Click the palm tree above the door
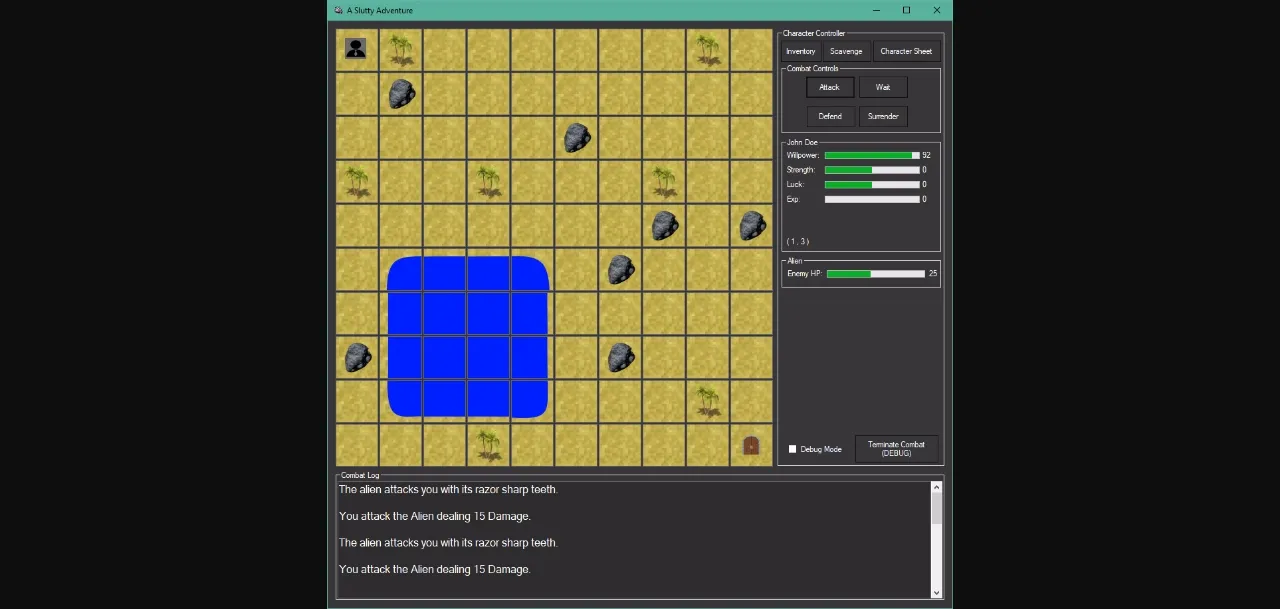Image resolution: width=1280 pixels, height=609 pixels. 708,401
